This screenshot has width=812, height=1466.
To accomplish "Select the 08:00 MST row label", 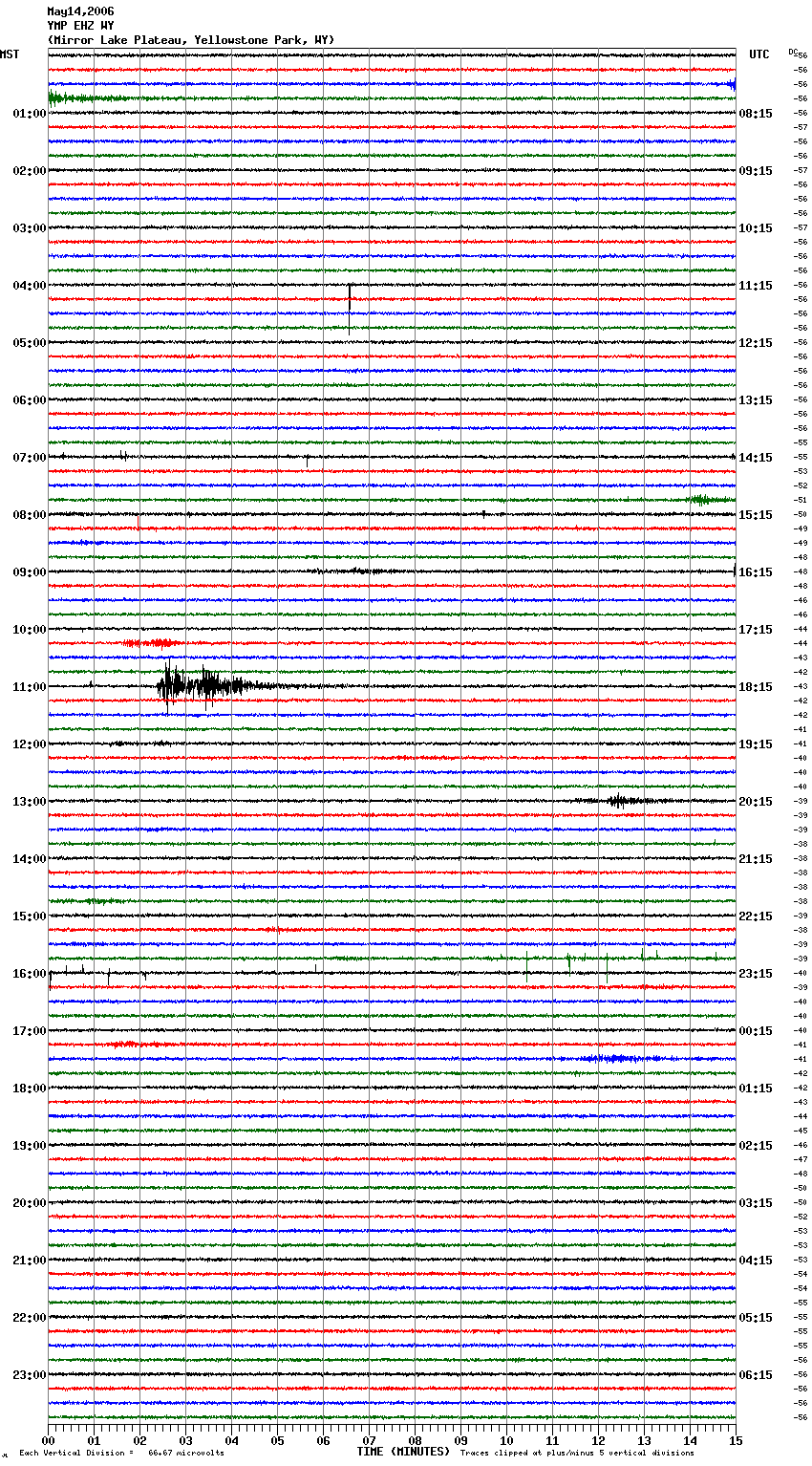I will 30,515.
